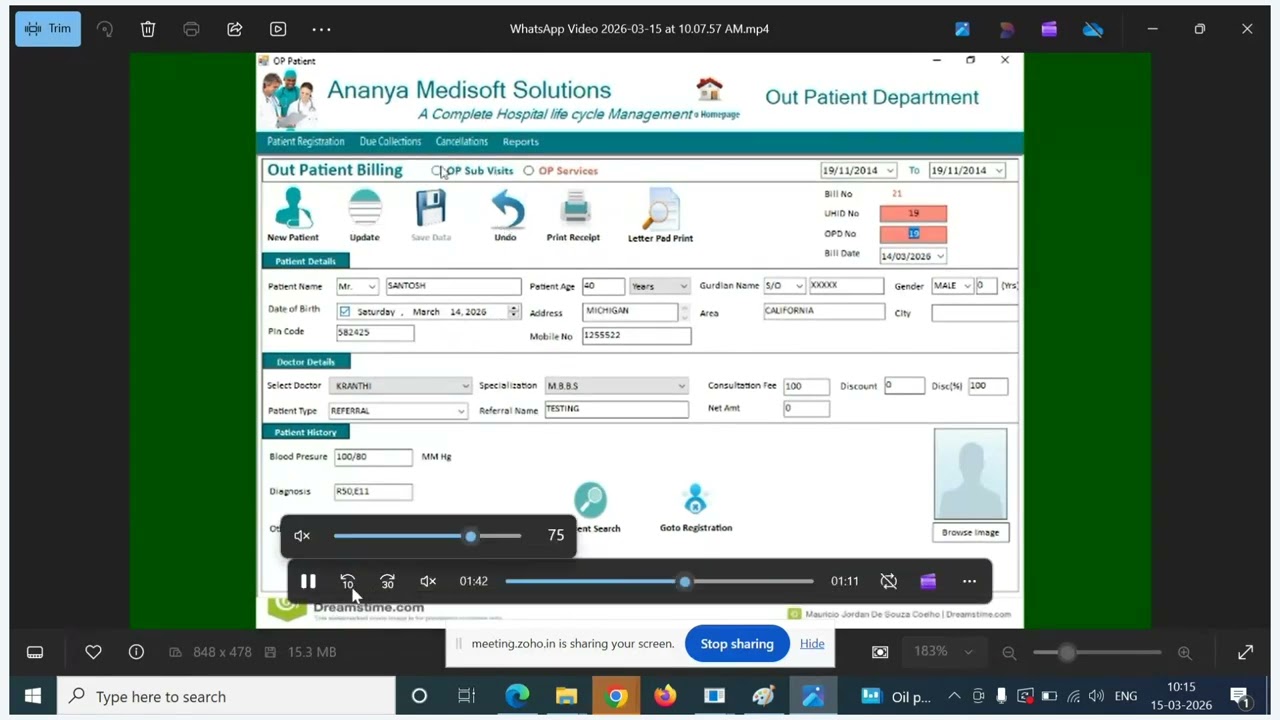The height and width of the screenshot is (720, 1280).
Task: Open the start date 19/11/2014 dropdown
Action: 889,171
